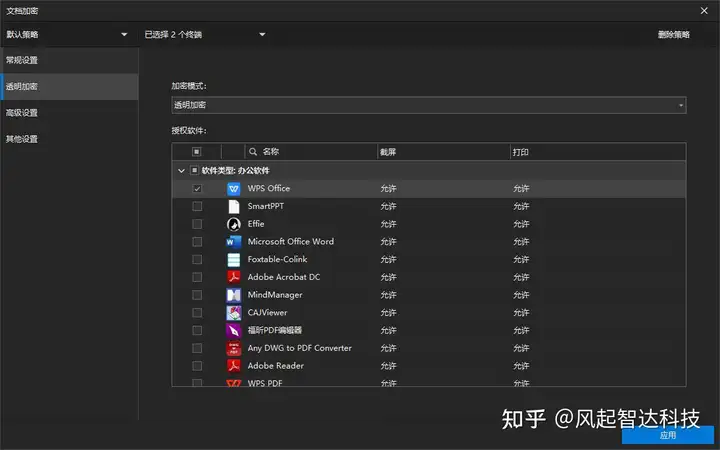Click 截屏 允许 value for MindManager

click(x=388, y=295)
